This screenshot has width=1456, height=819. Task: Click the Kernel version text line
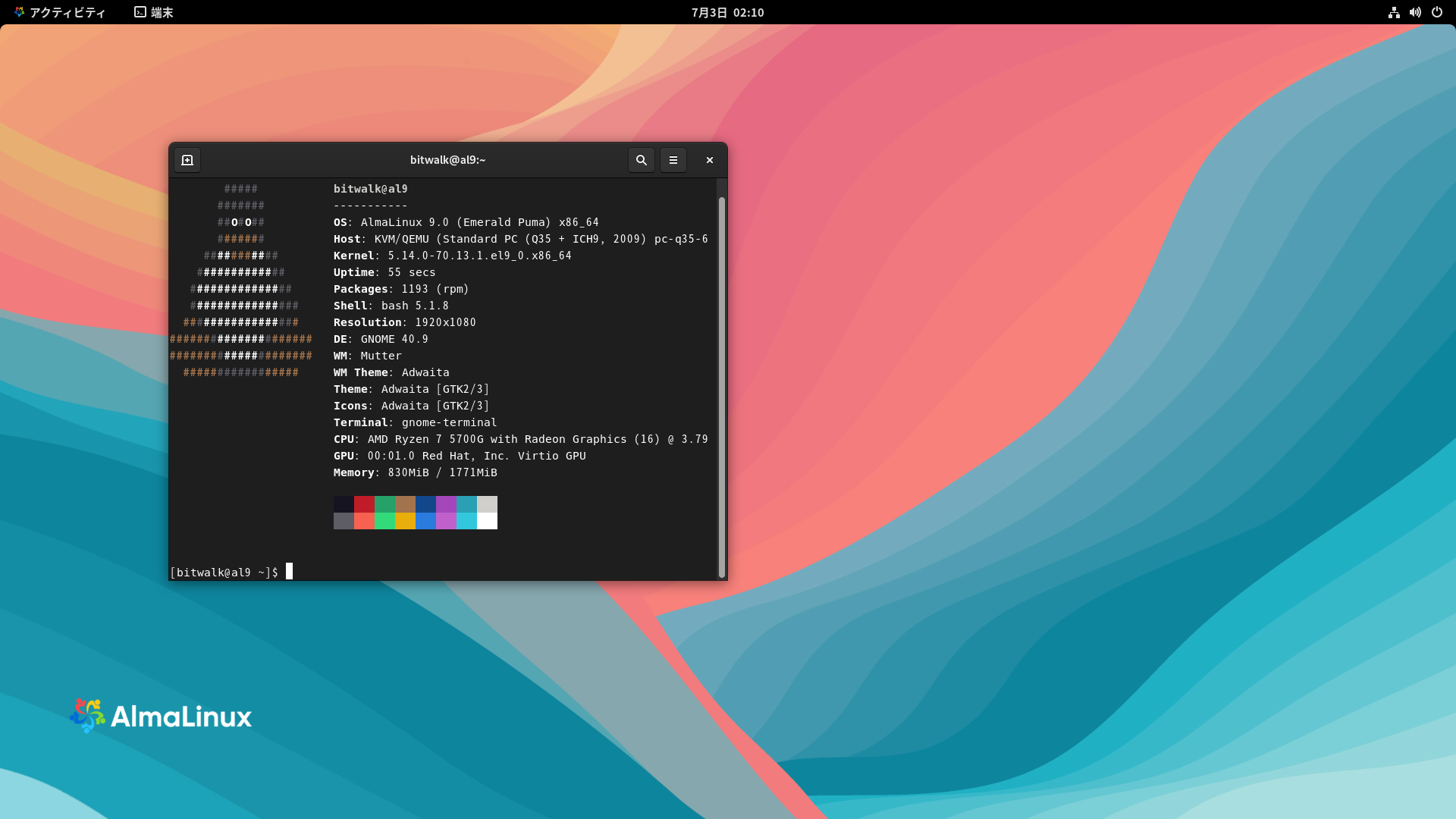pos(452,256)
